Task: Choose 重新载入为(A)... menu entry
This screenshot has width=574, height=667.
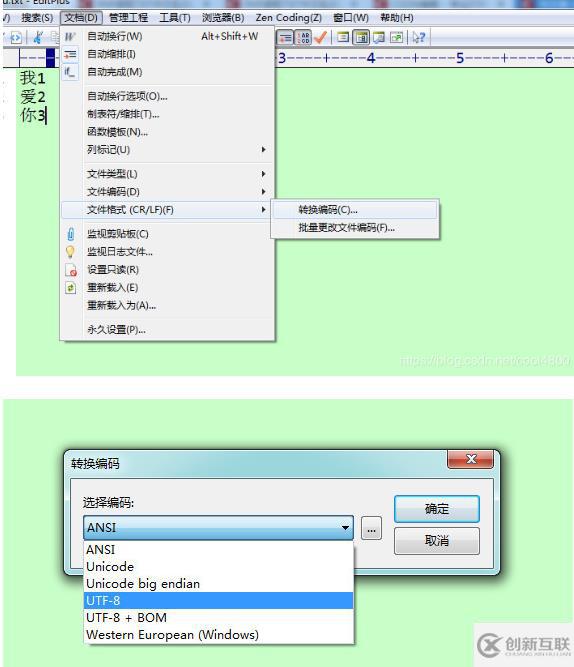Action: pos(168,305)
